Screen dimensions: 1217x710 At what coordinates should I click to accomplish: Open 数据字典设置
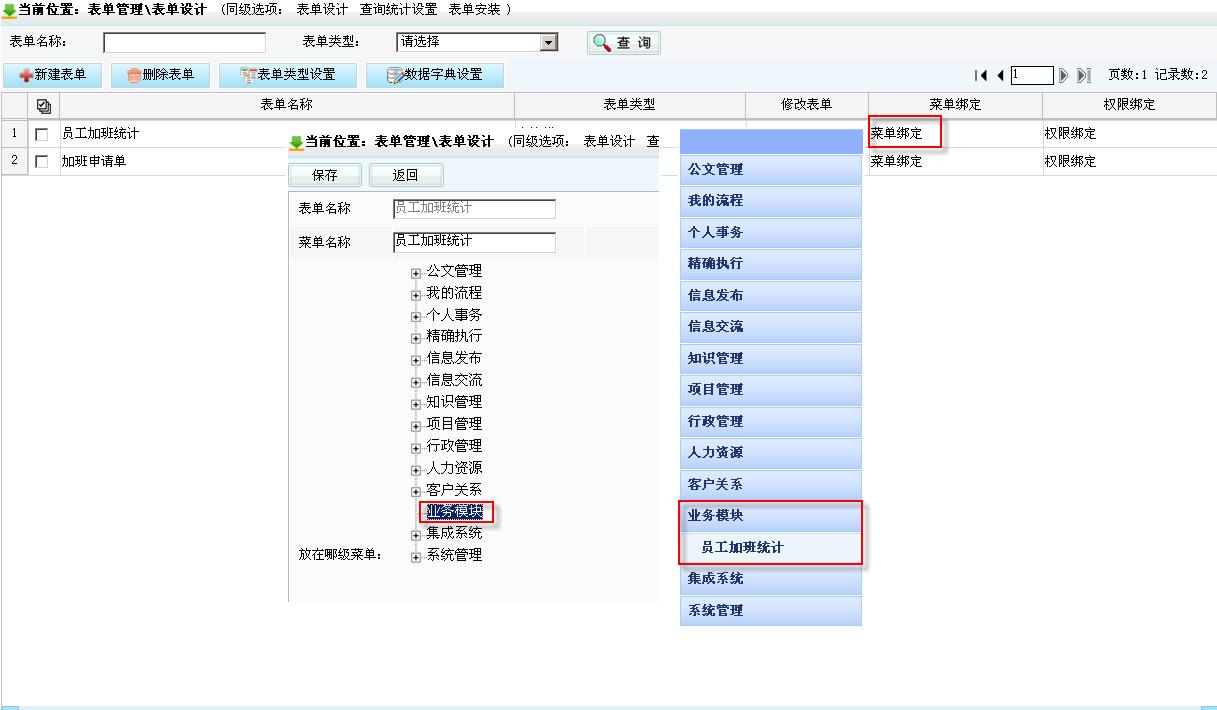tap(434, 75)
